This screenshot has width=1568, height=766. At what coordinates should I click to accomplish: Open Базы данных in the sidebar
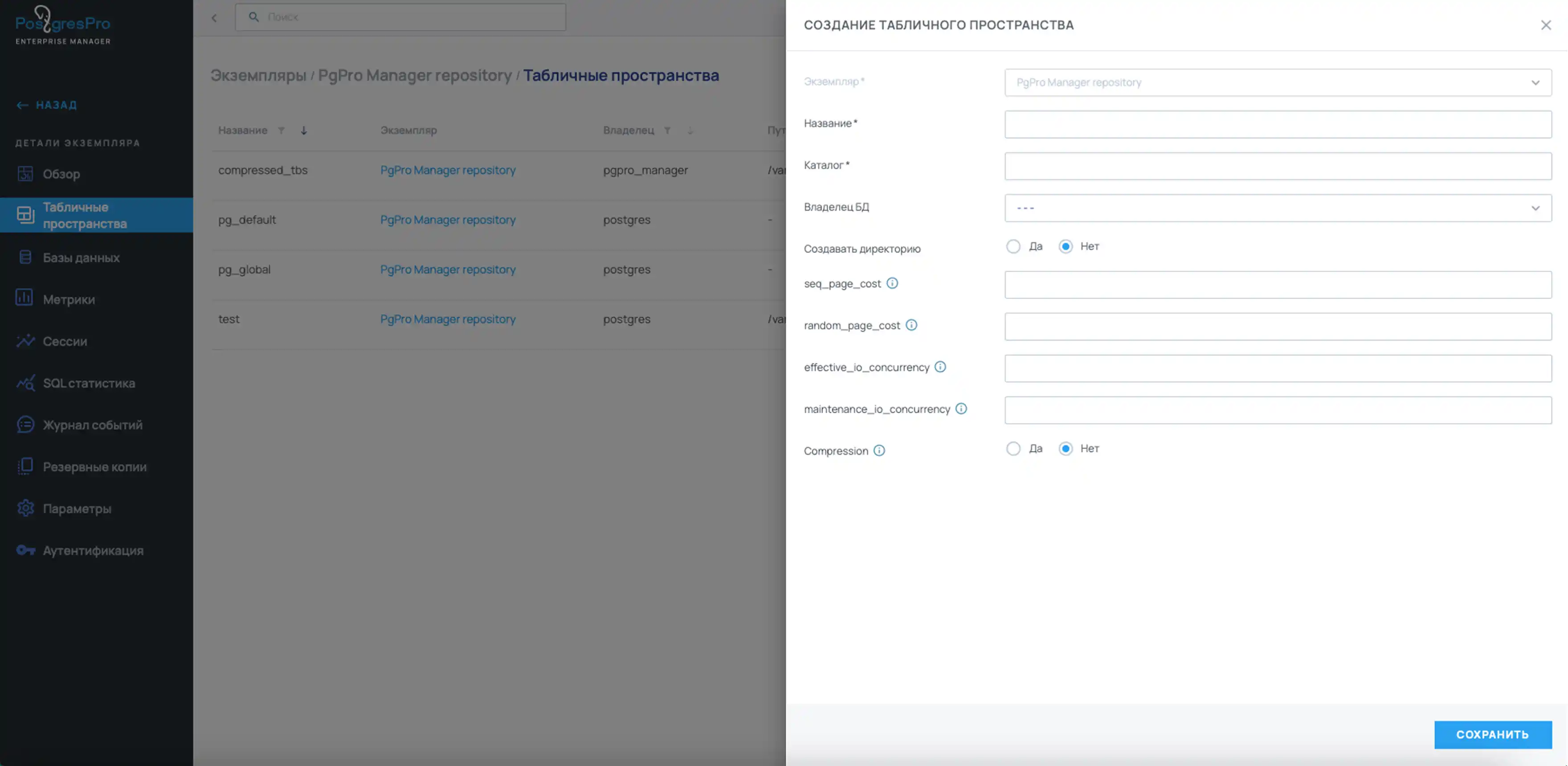(81, 257)
